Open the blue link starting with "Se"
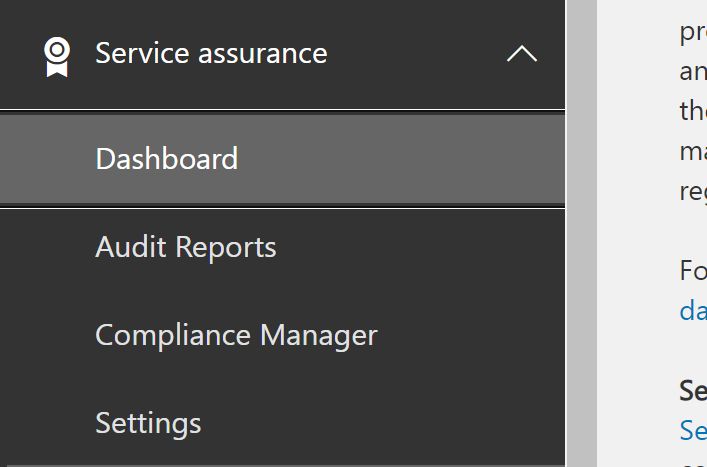Screen dimensions: 707x467 (693, 430)
